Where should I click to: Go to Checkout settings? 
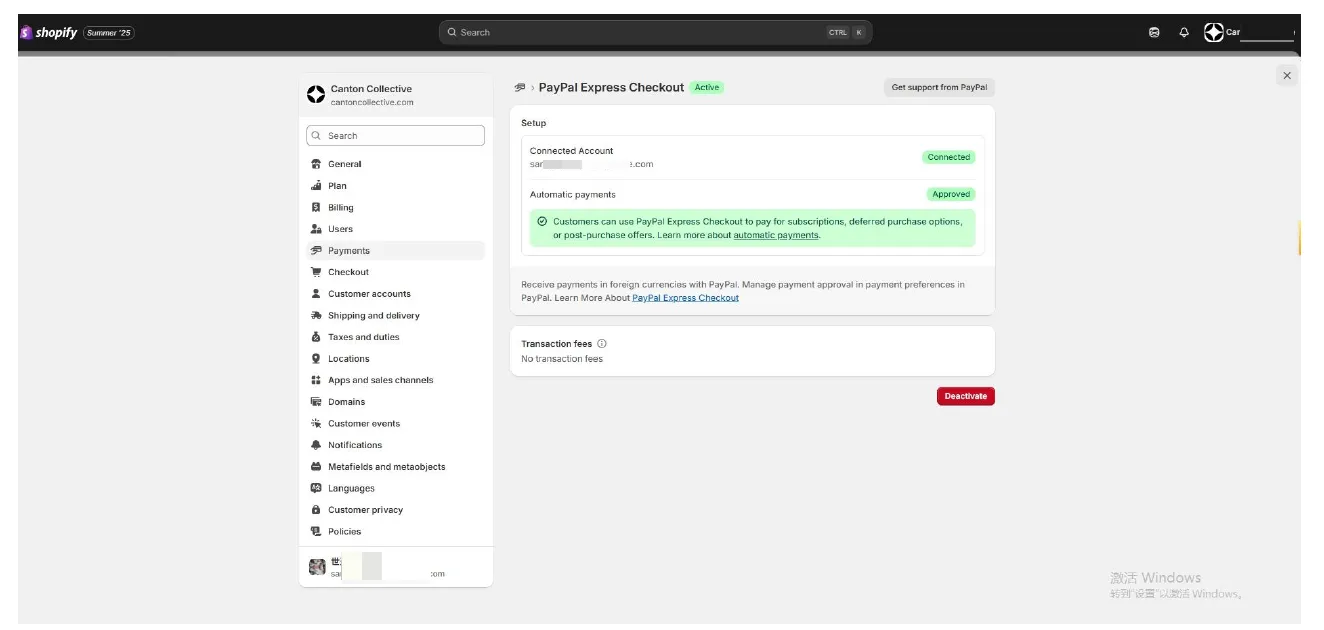[395, 272]
